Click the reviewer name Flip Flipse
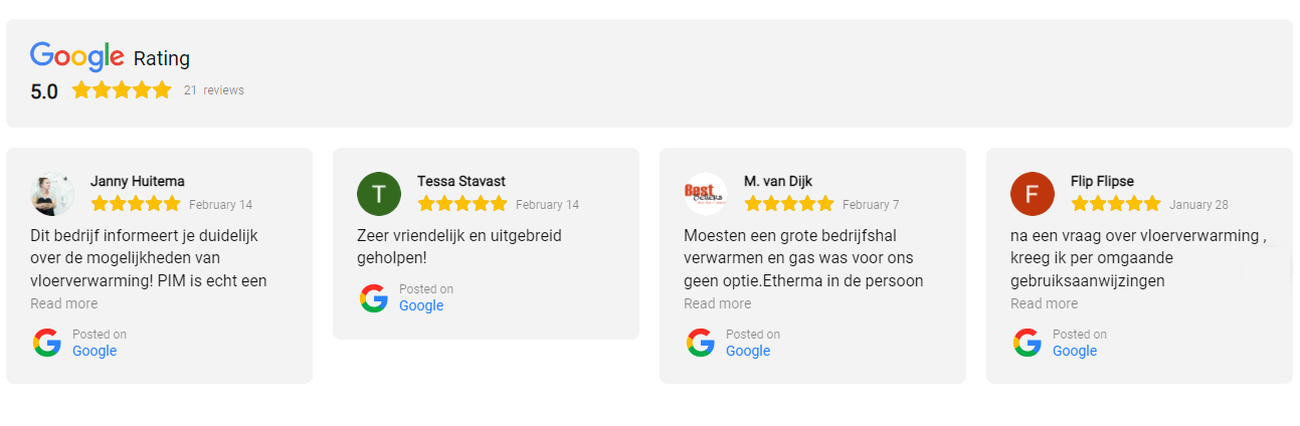 [1102, 181]
